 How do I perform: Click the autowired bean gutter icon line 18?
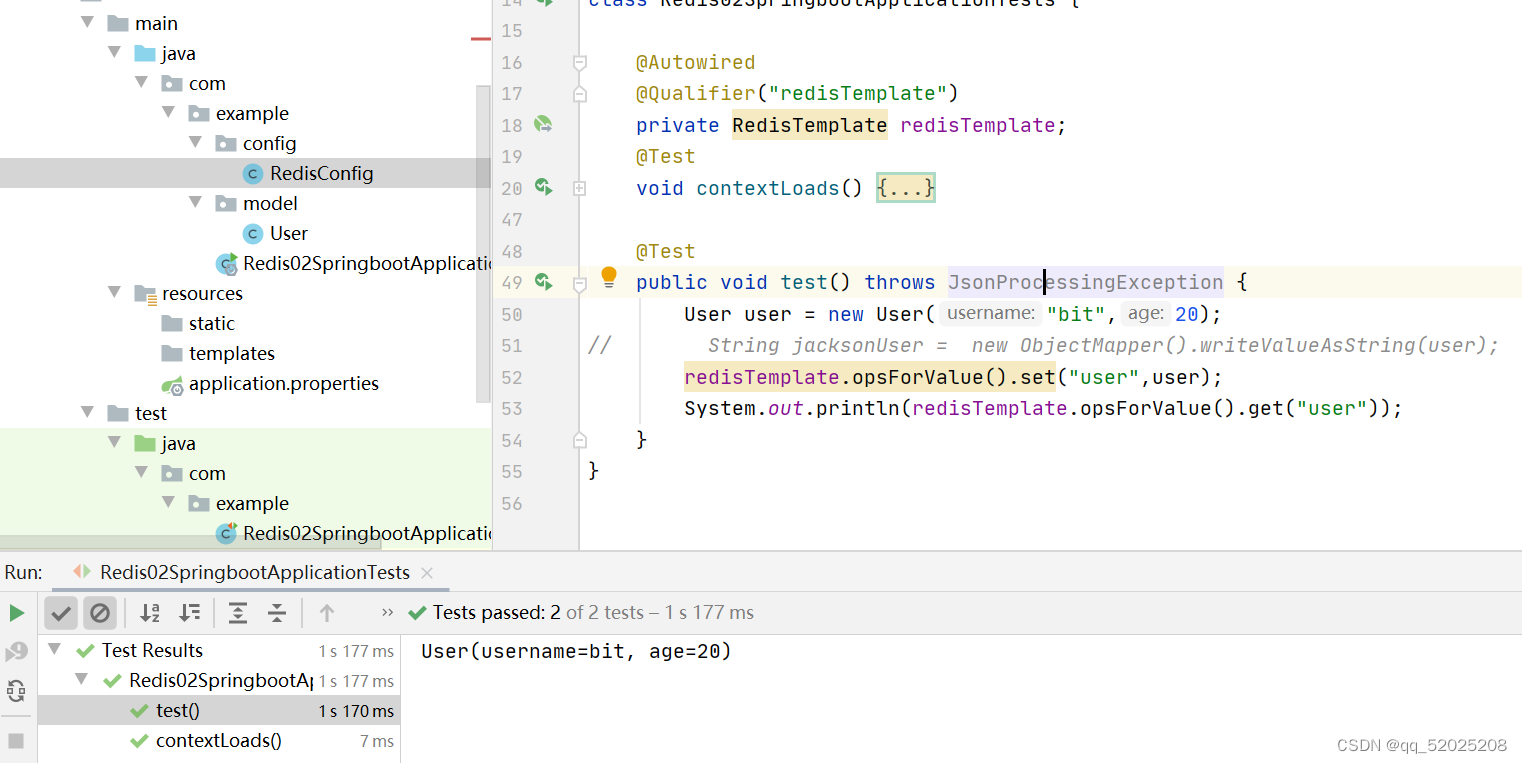coord(543,125)
